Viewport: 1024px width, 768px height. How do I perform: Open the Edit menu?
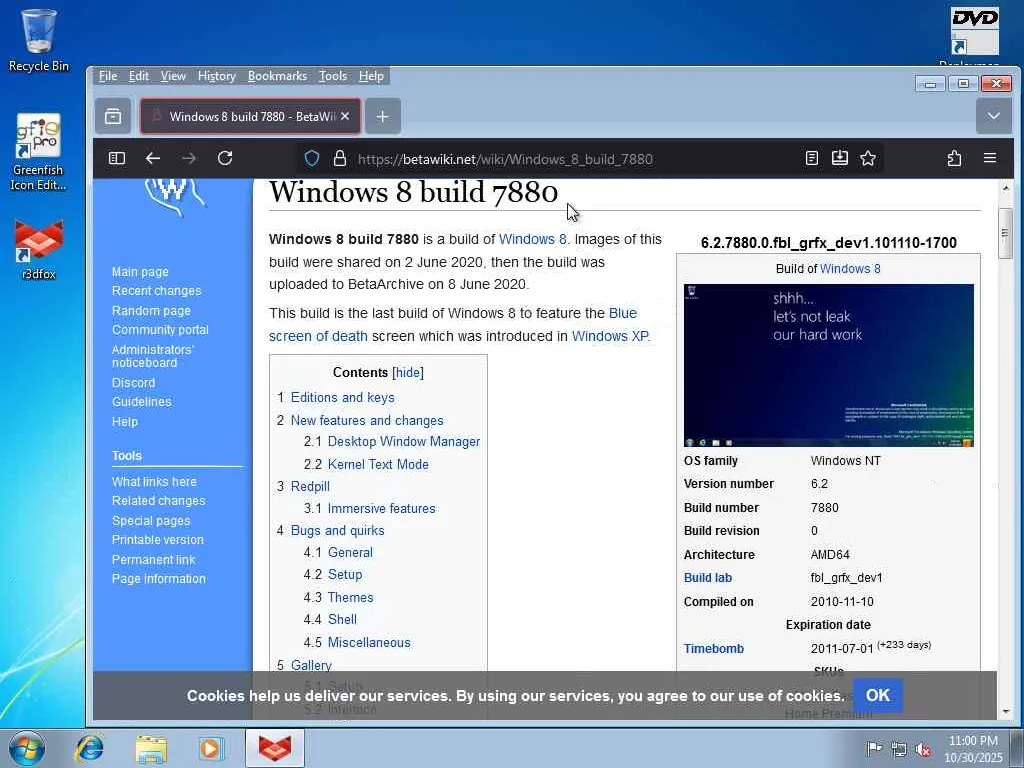[138, 76]
